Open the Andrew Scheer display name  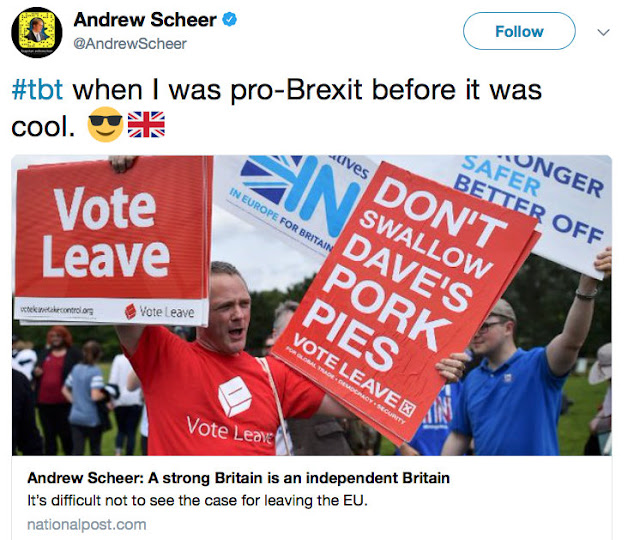click(x=145, y=20)
